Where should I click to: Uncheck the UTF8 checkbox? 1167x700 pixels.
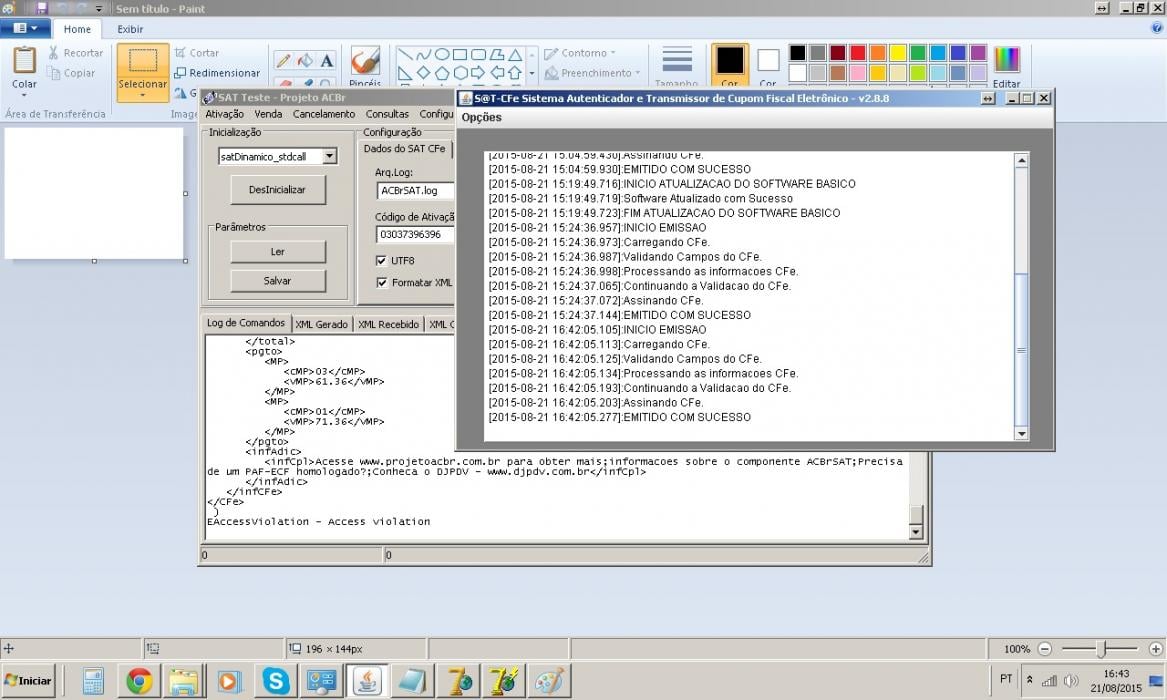(381, 260)
